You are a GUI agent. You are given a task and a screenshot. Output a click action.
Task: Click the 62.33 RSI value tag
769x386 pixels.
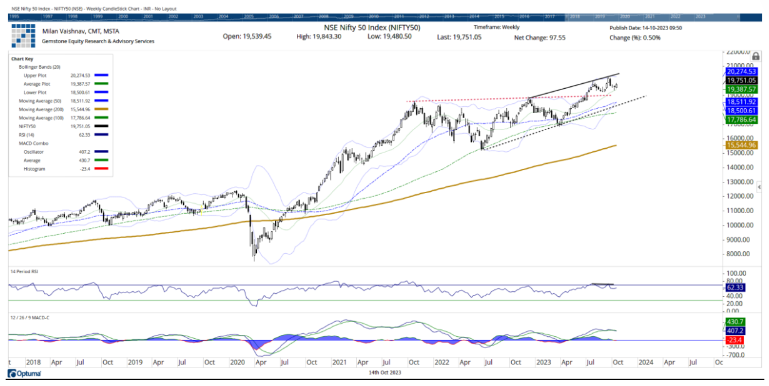735,289
